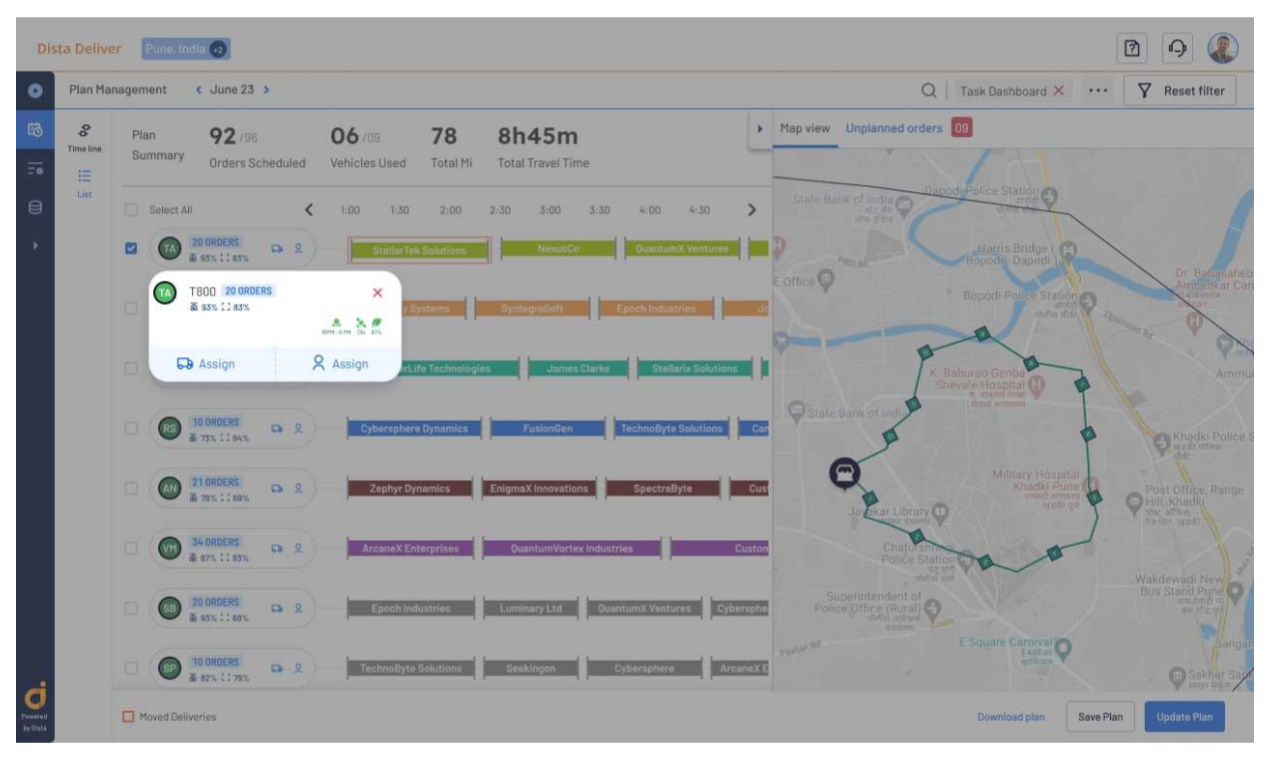Viewport: 1270px width, 760px height.
Task: Check the AN 21 Orders row checkbox
Action: coord(131,488)
